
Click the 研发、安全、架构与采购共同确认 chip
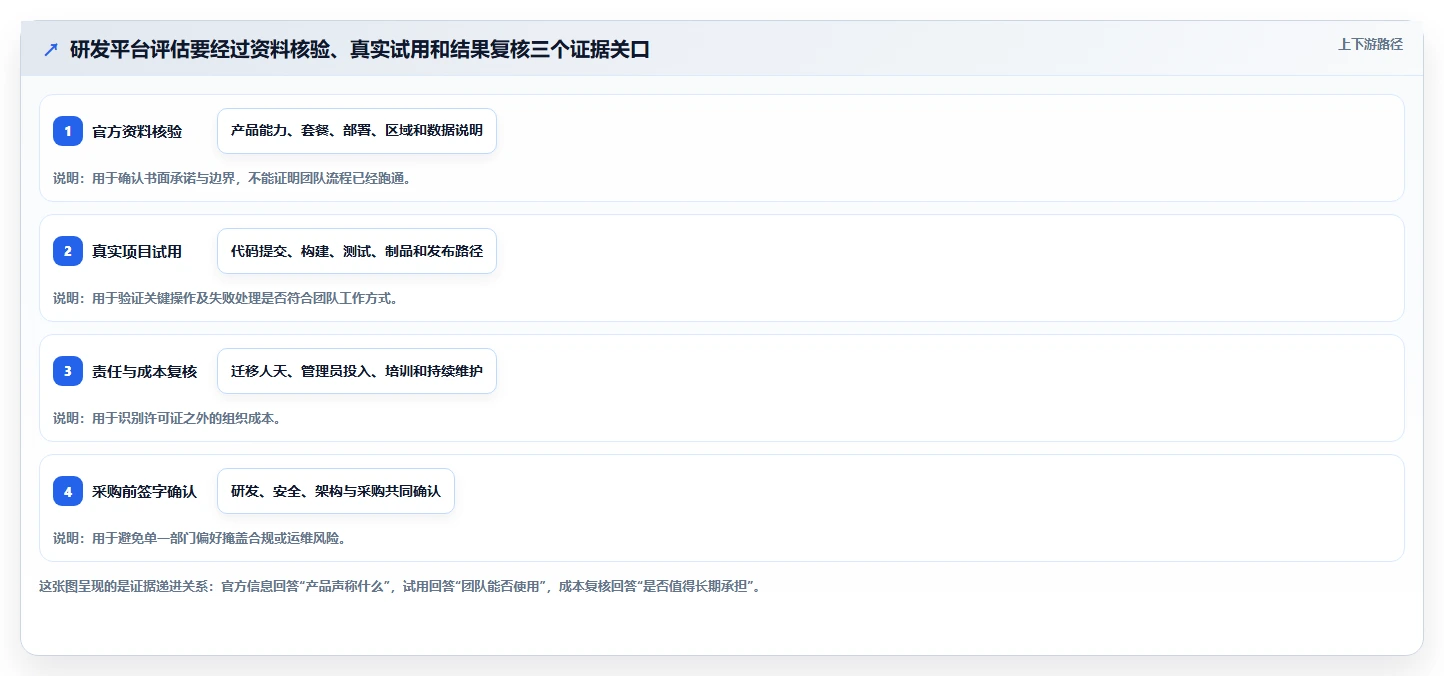pos(336,491)
